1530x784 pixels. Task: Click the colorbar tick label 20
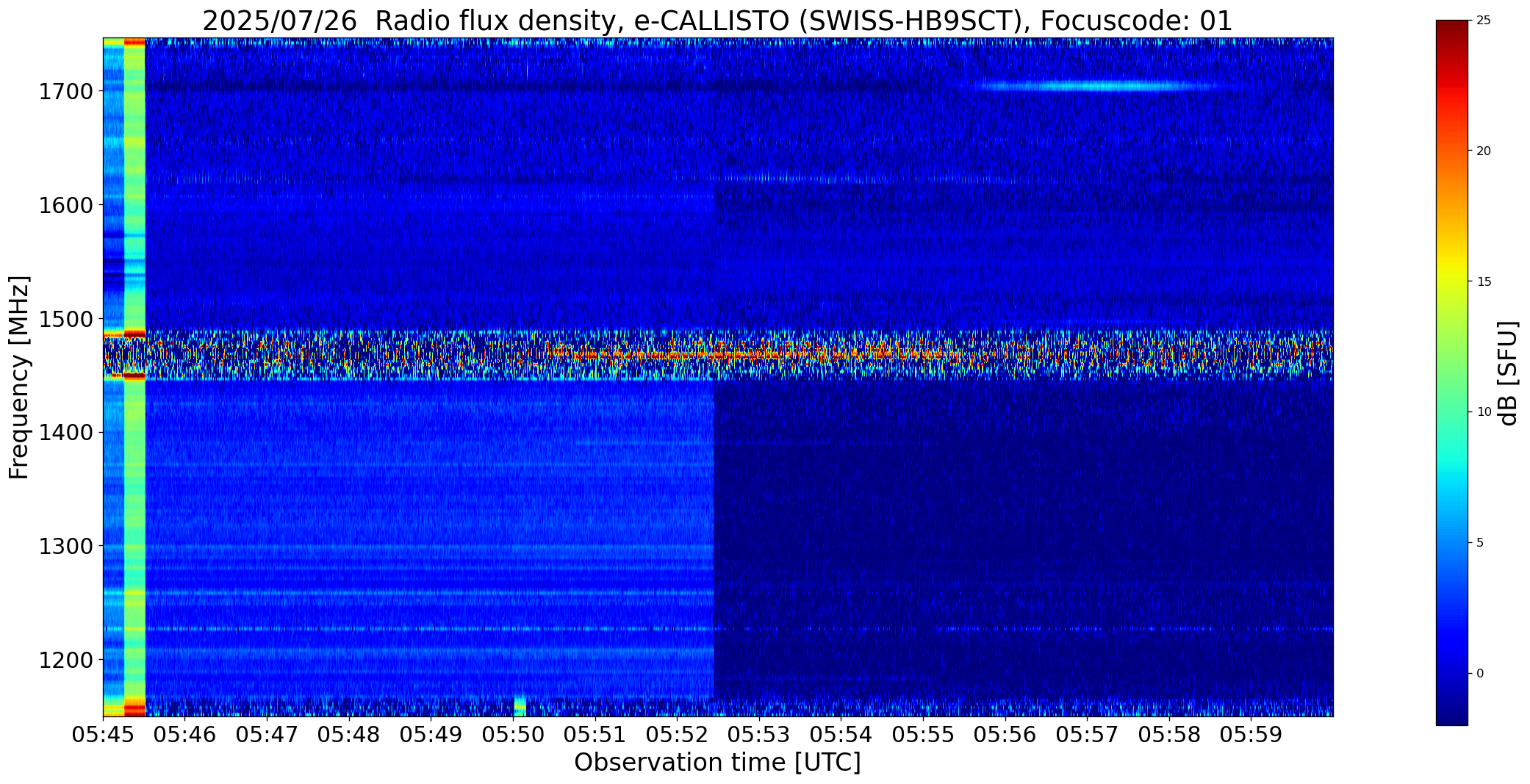[x=1483, y=151]
